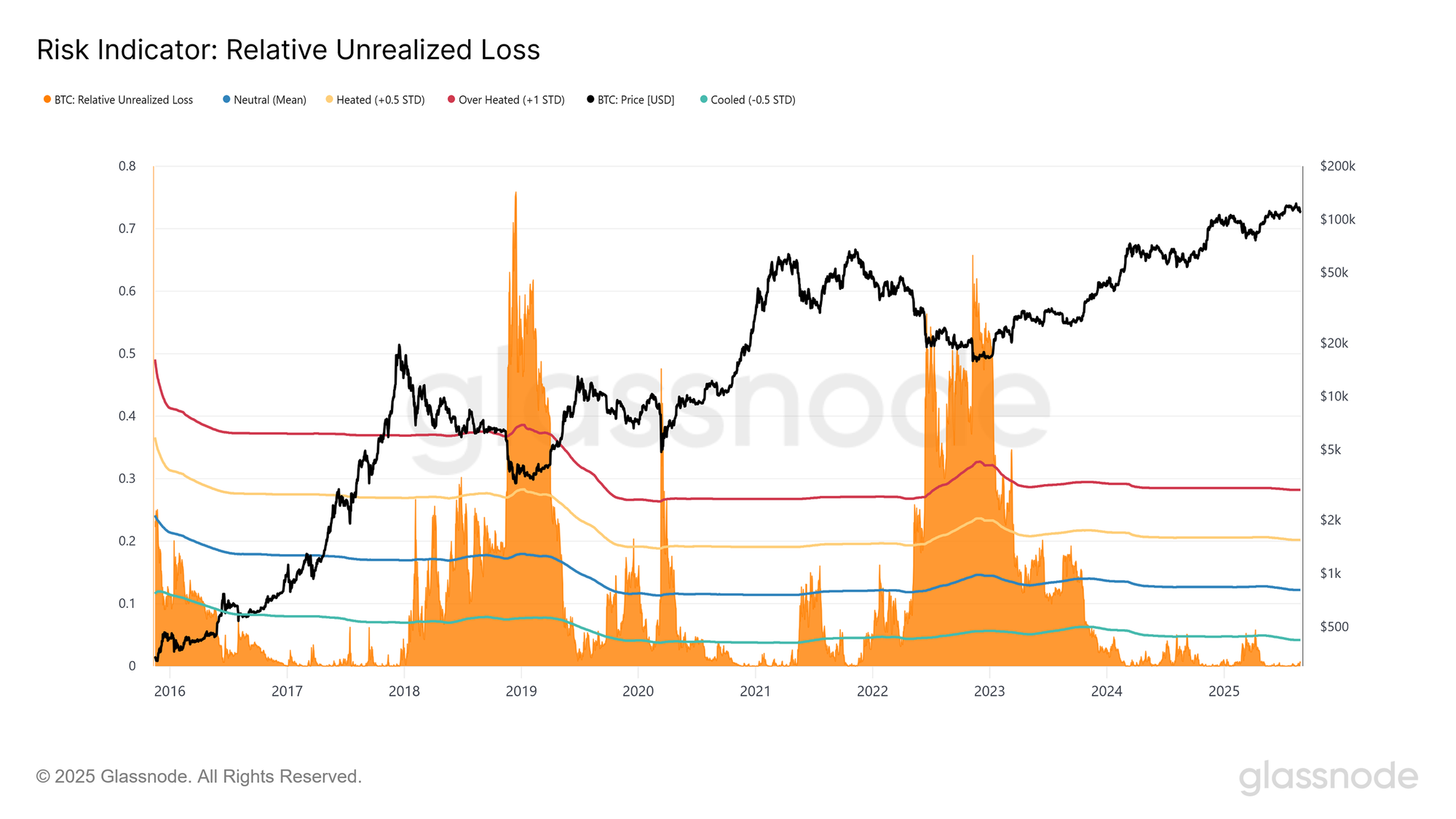1456x819 pixels.
Task: Click the Glassnode copyright notice text
Action: (x=199, y=776)
